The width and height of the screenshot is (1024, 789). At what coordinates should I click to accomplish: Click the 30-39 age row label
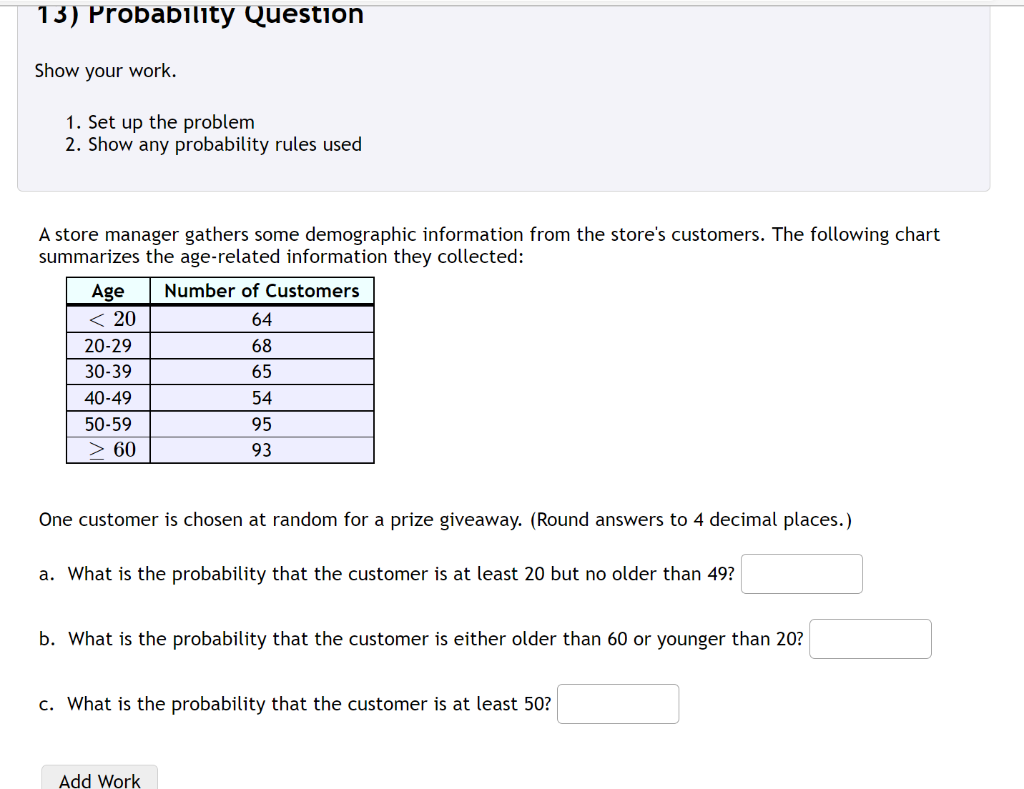pyautogui.click(x=107, y=371)
